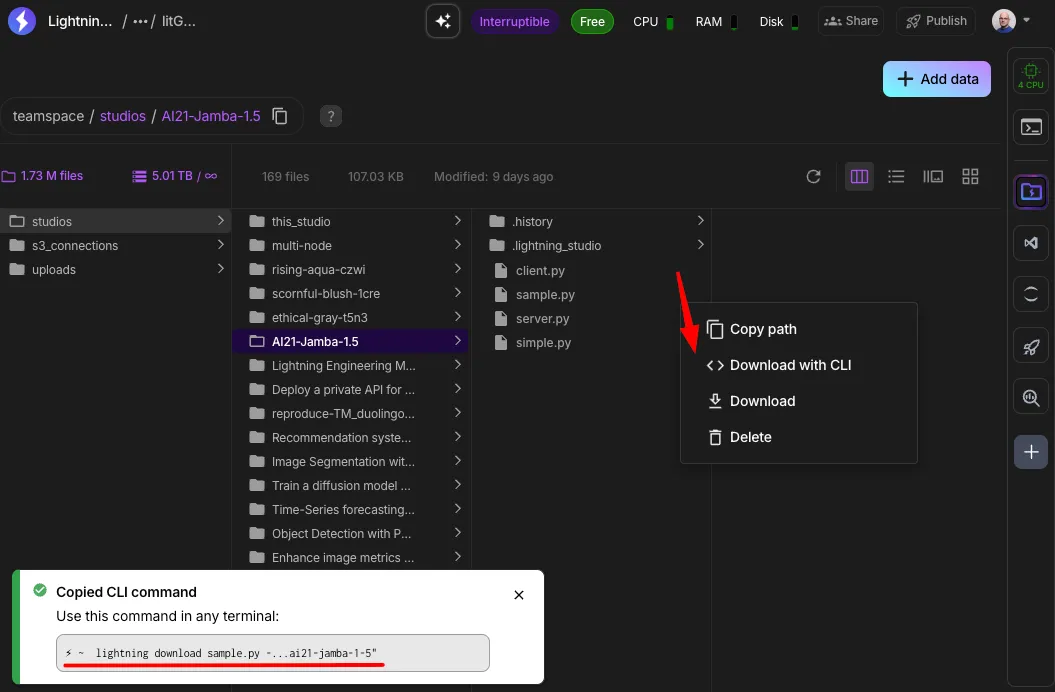Open Enhance image metrics folder

(x=351, y=557)
